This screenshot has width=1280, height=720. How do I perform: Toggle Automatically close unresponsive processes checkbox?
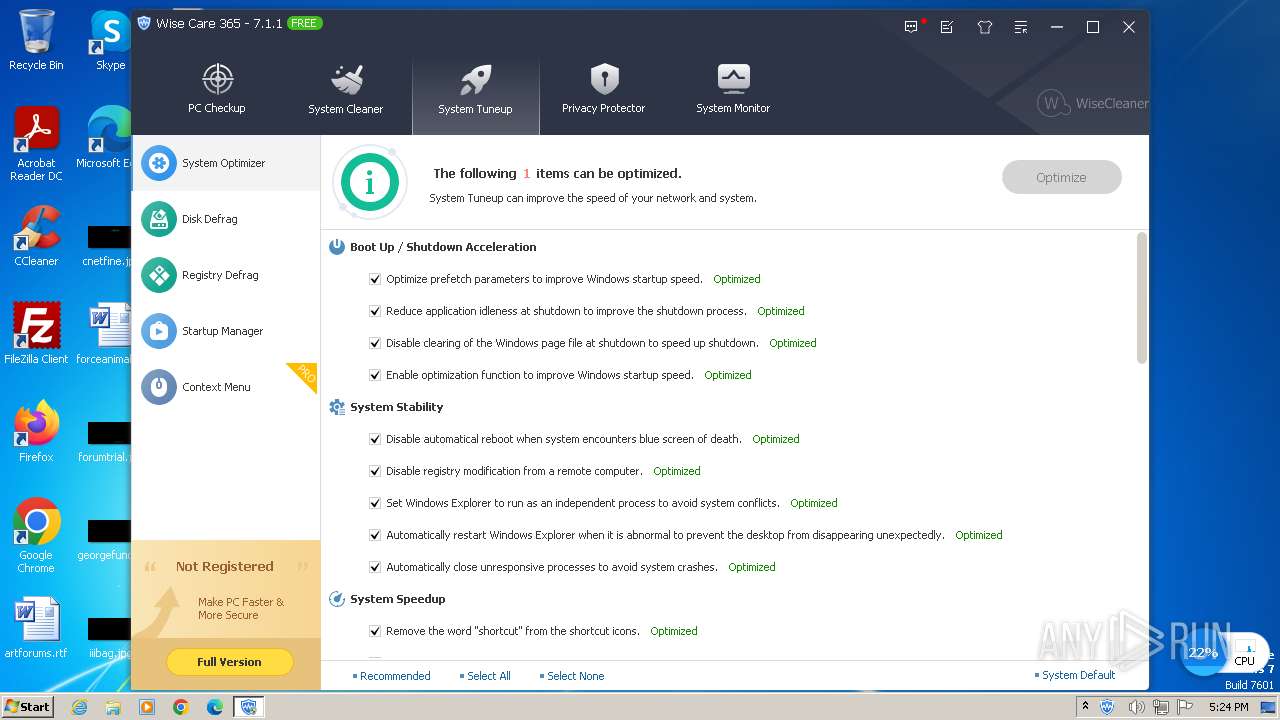tap(375, 567)
